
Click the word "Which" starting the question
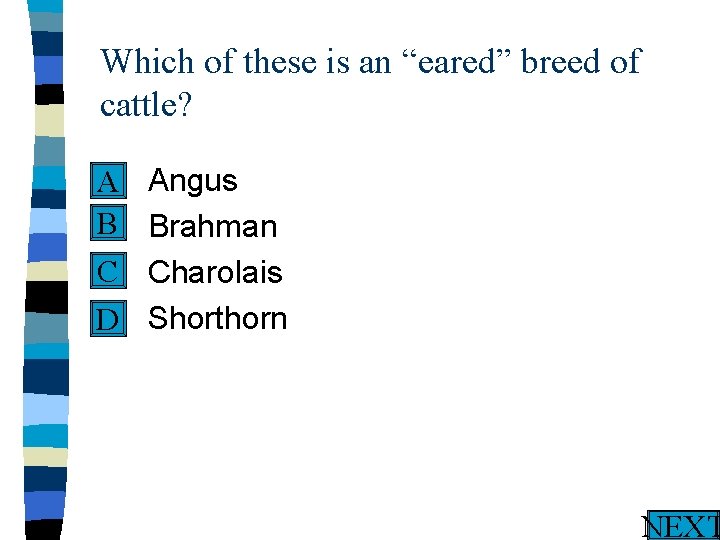146,61
